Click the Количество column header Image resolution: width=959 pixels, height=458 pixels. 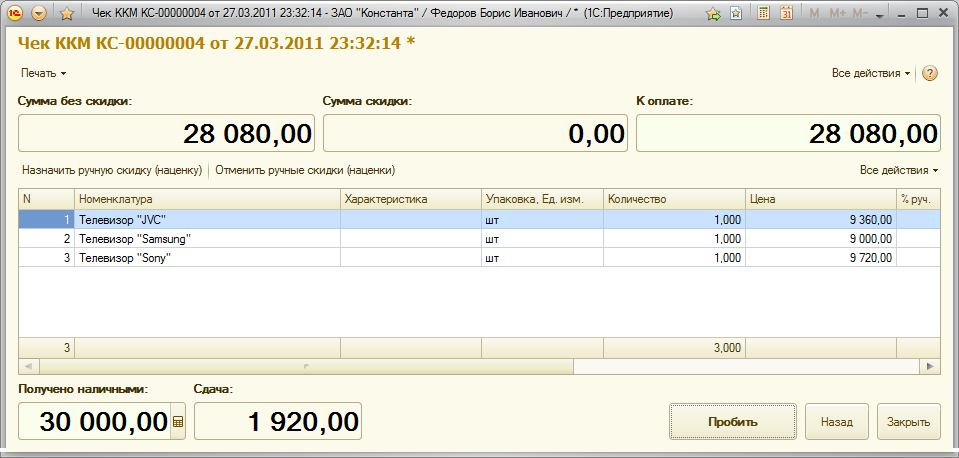click(x=675, y=199)
